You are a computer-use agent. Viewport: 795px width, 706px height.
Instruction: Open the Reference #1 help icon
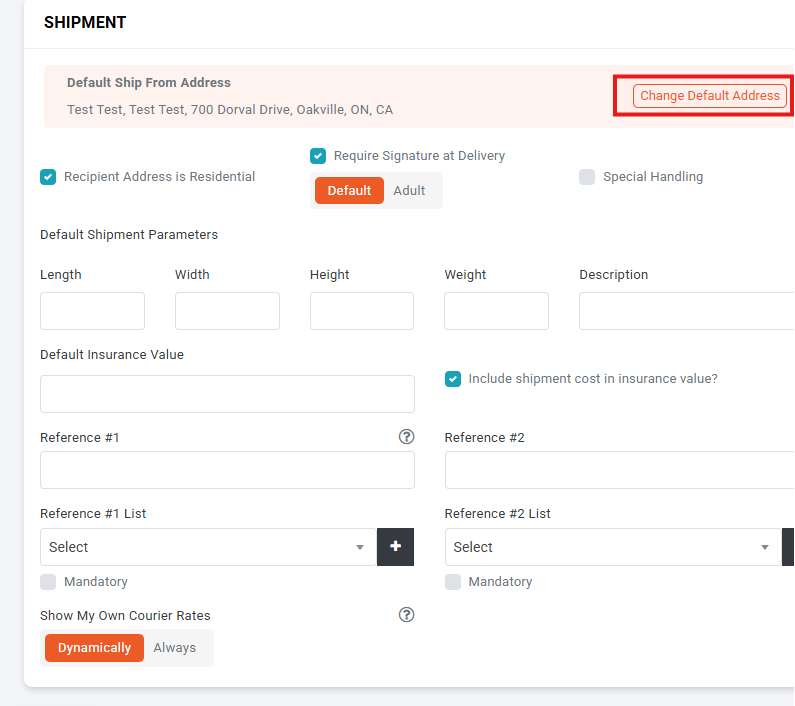406,437
